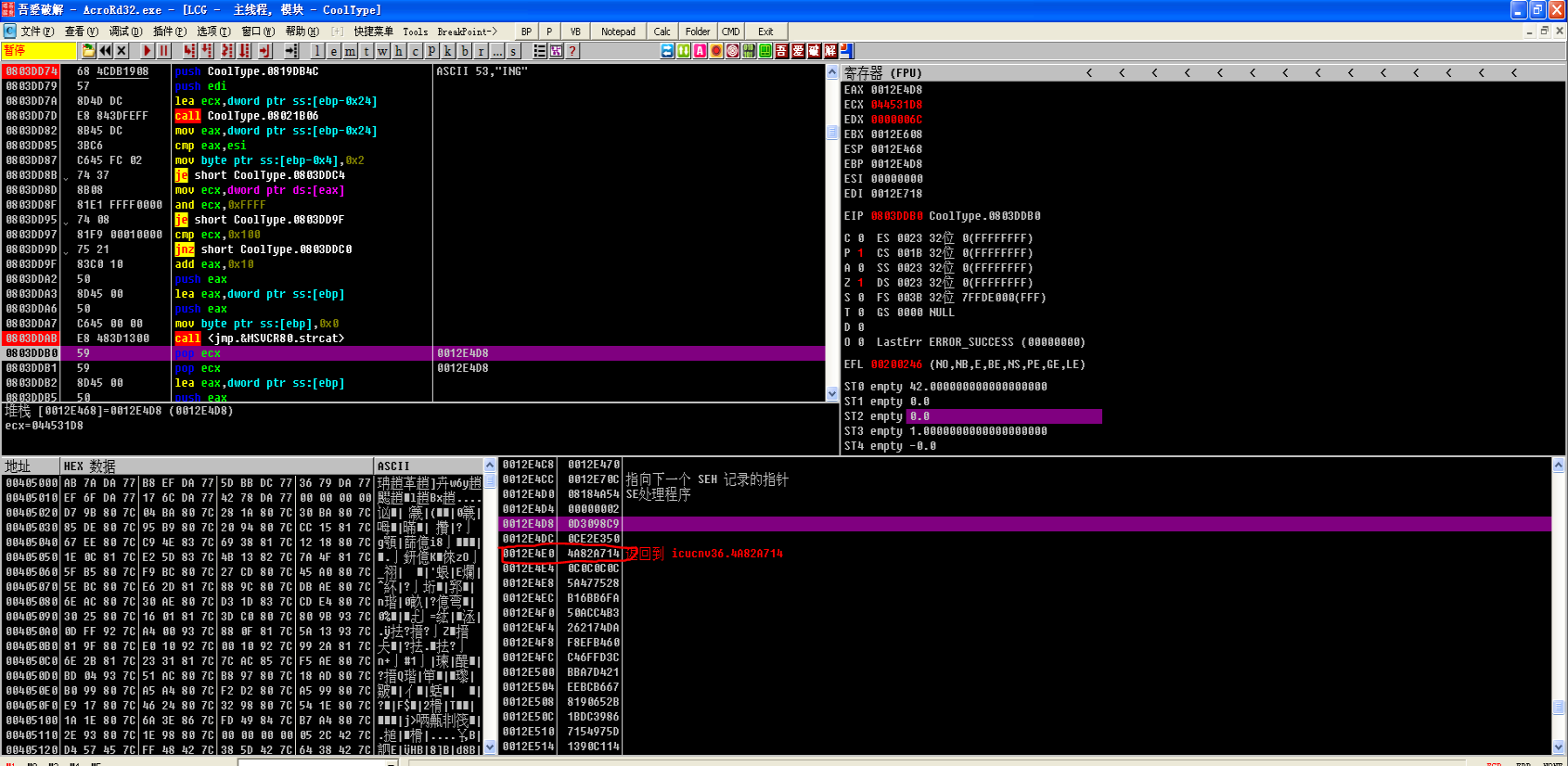Open Patches window via 'P' button
The image size is (1568, 766).
point(431,51)
